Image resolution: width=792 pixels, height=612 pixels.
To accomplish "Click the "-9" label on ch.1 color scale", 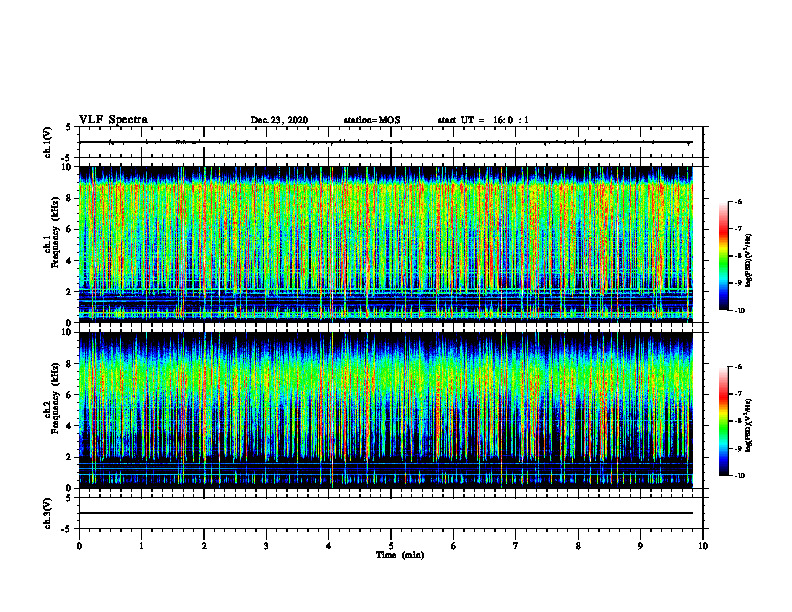I will click(x=738, y=283).
